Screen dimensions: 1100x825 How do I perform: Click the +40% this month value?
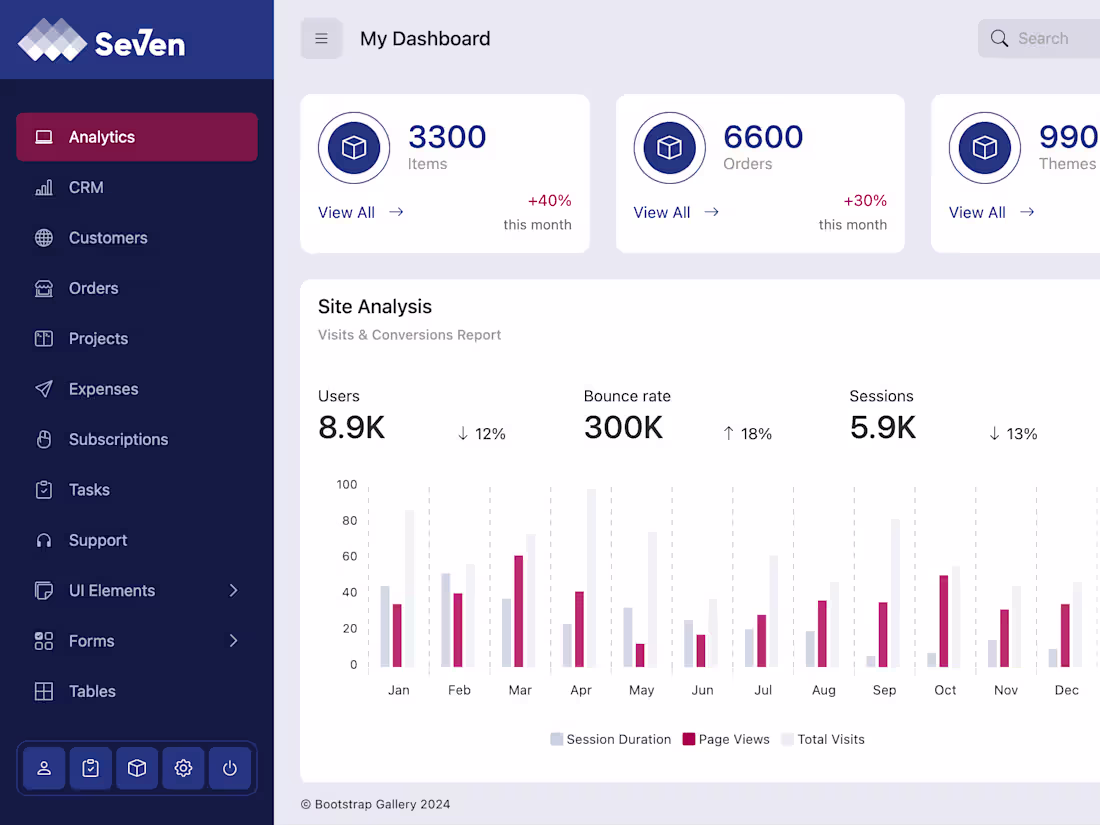pos(549,201)
